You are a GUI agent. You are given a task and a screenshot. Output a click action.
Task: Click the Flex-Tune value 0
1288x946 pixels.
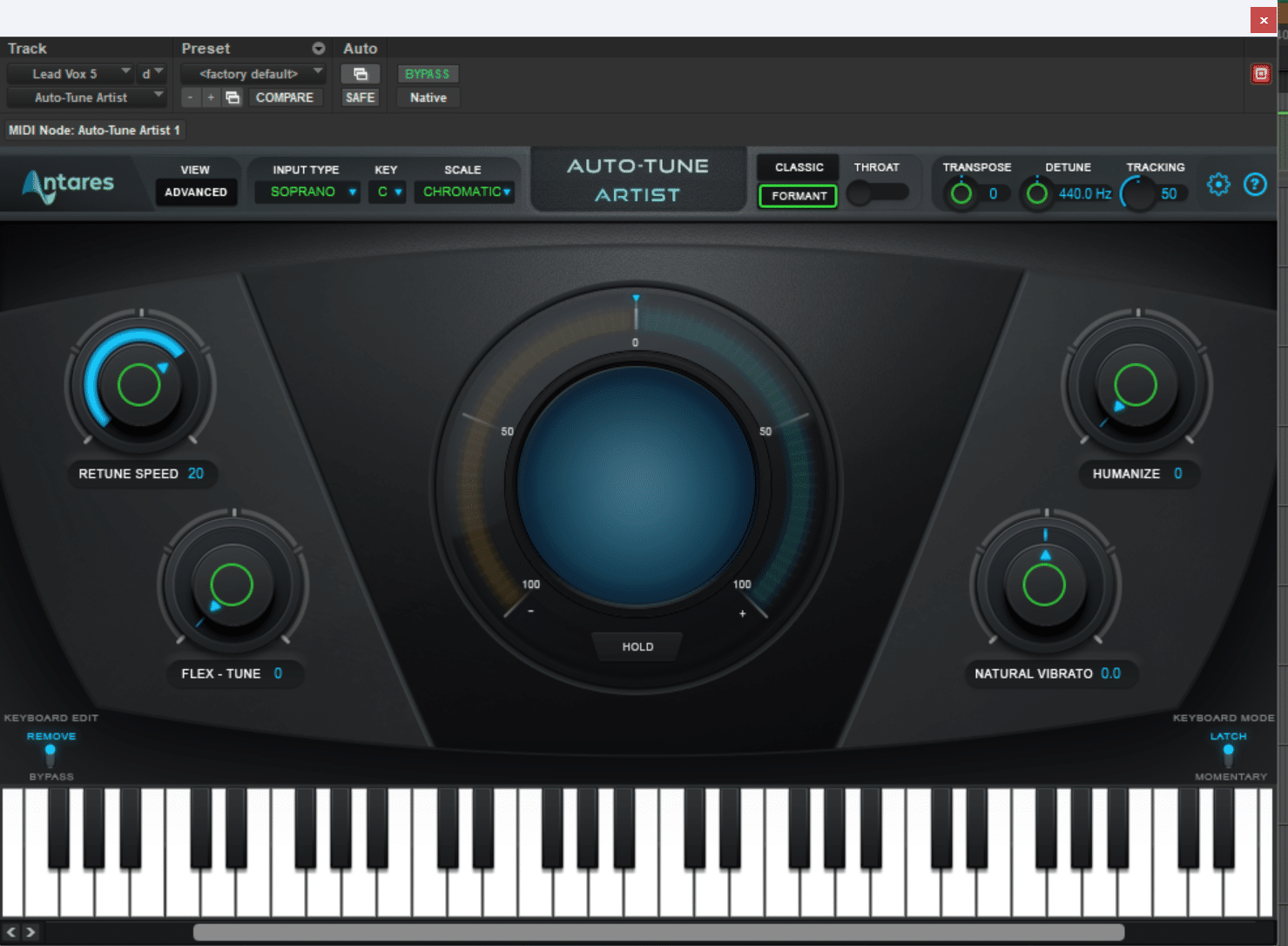click(278, 673)
